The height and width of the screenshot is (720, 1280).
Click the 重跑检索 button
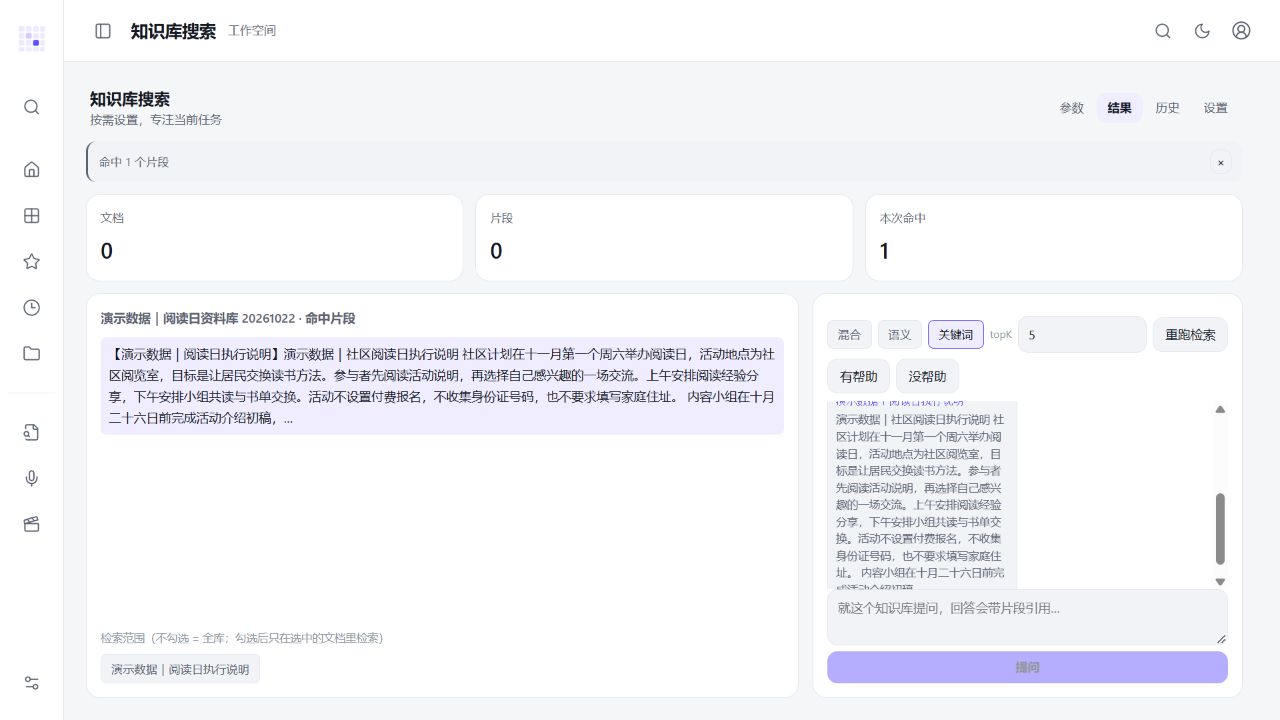click(x=1190, y=334)
